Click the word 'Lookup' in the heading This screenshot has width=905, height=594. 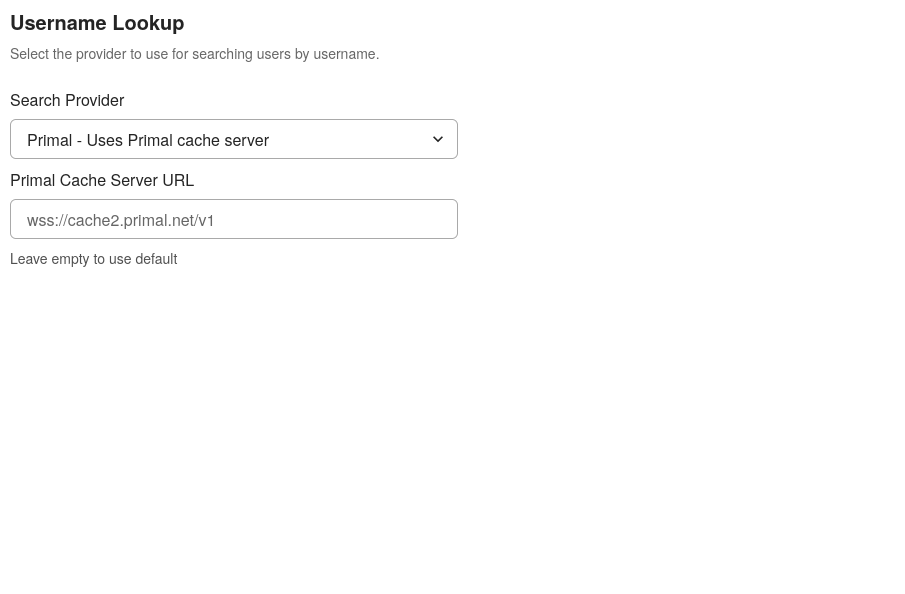pyautogui.click(x=148, y=23)
